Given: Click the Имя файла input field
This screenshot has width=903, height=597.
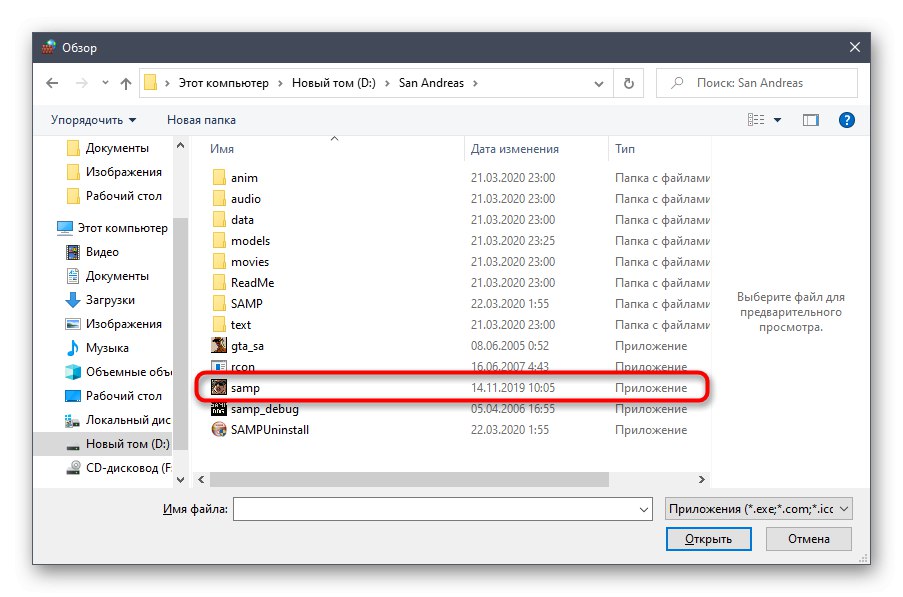Looking at the screenshot, I should 440,508.
